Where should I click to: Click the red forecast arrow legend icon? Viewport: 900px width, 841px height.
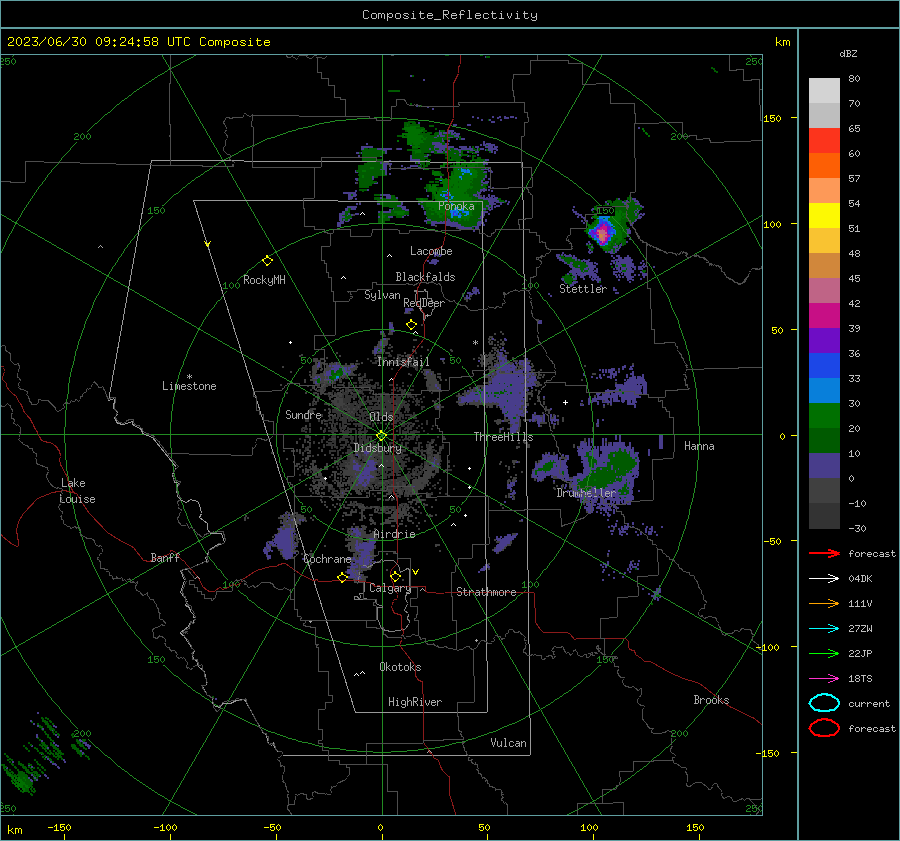[x=824, y=553]
